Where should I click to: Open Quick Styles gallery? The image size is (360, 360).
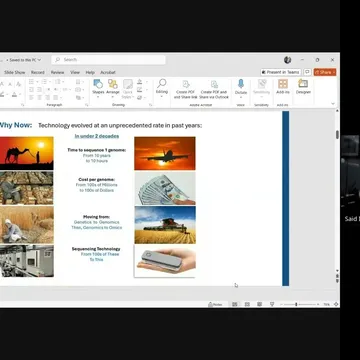pos(128,89)
